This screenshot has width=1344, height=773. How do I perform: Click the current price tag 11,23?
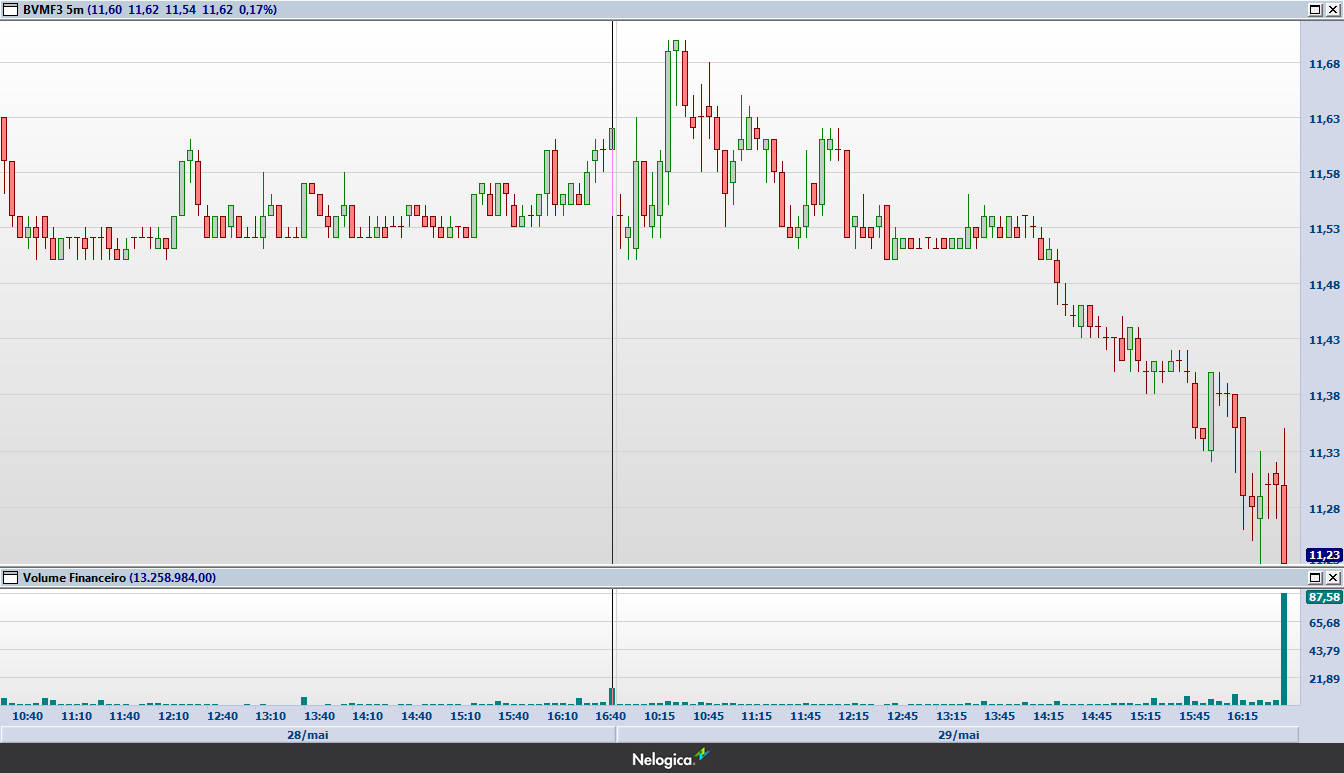click(x=1323, y=555)
